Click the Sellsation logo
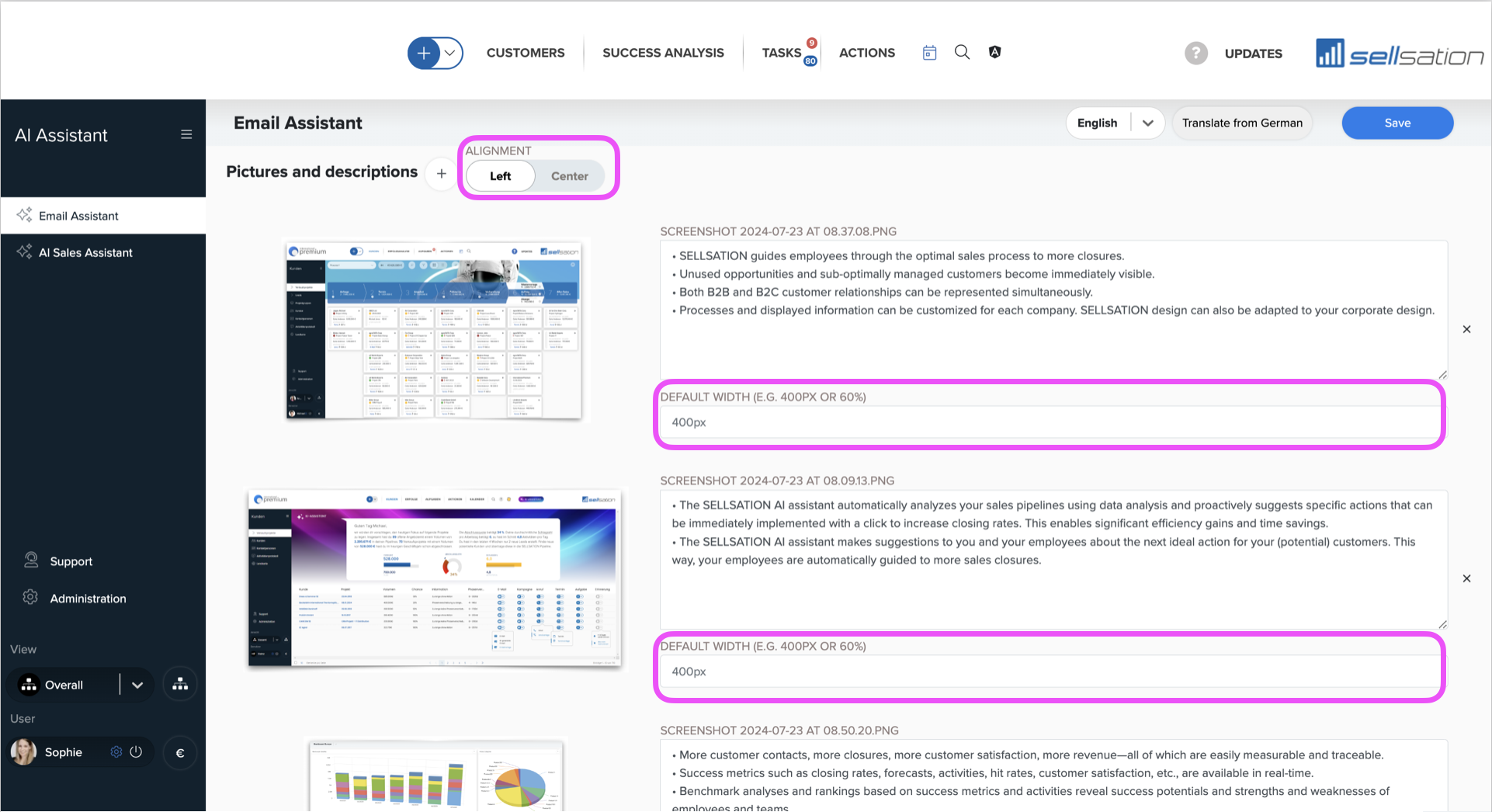Screen dimensions: 1492x812 [1400, 53]
